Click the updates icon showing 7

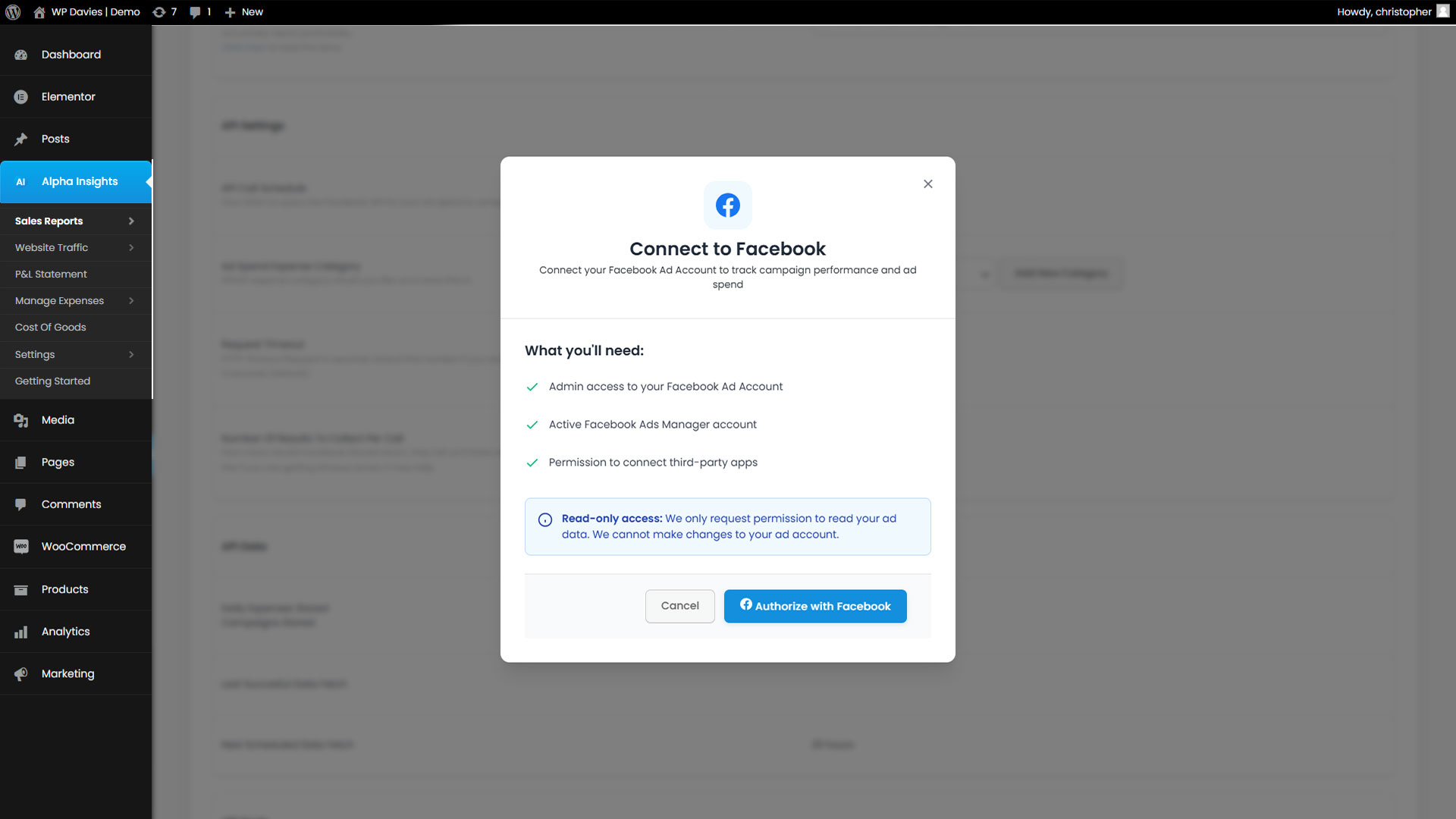159,12
